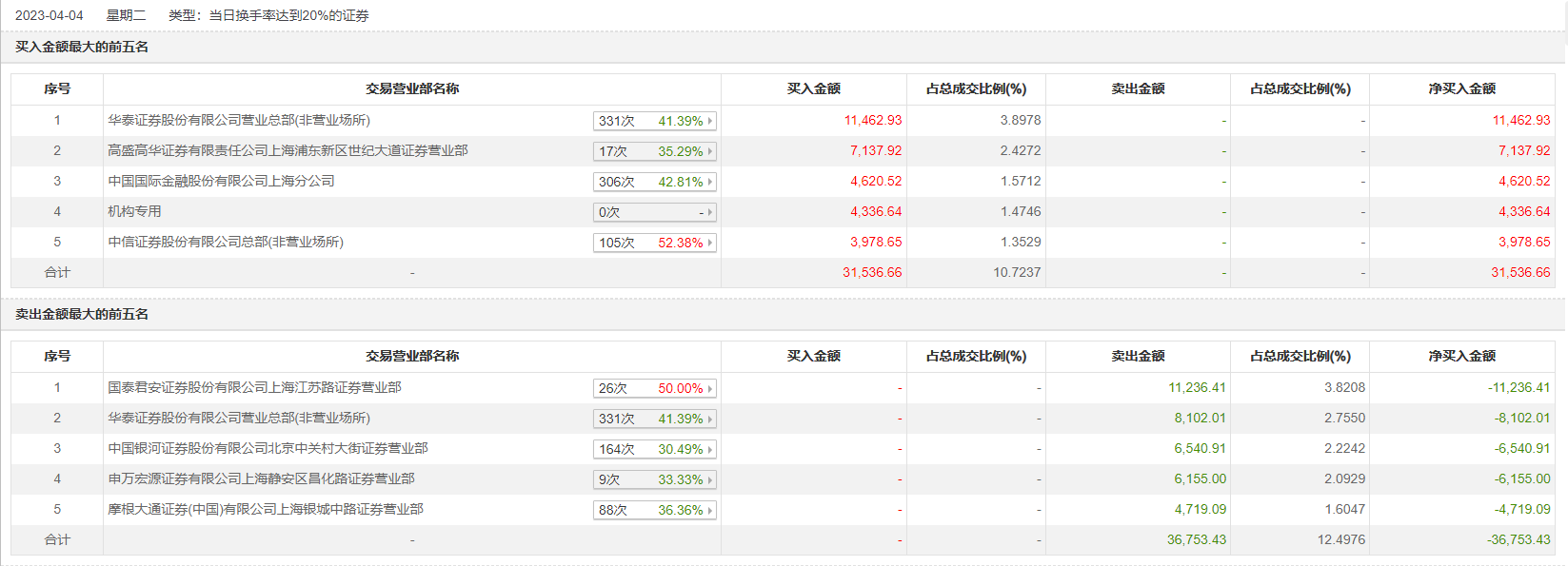Click arrow beside 88次 36.36%
Image resolution: width=1568 pixels, height=566 pixels.
[x=710, y=510]
